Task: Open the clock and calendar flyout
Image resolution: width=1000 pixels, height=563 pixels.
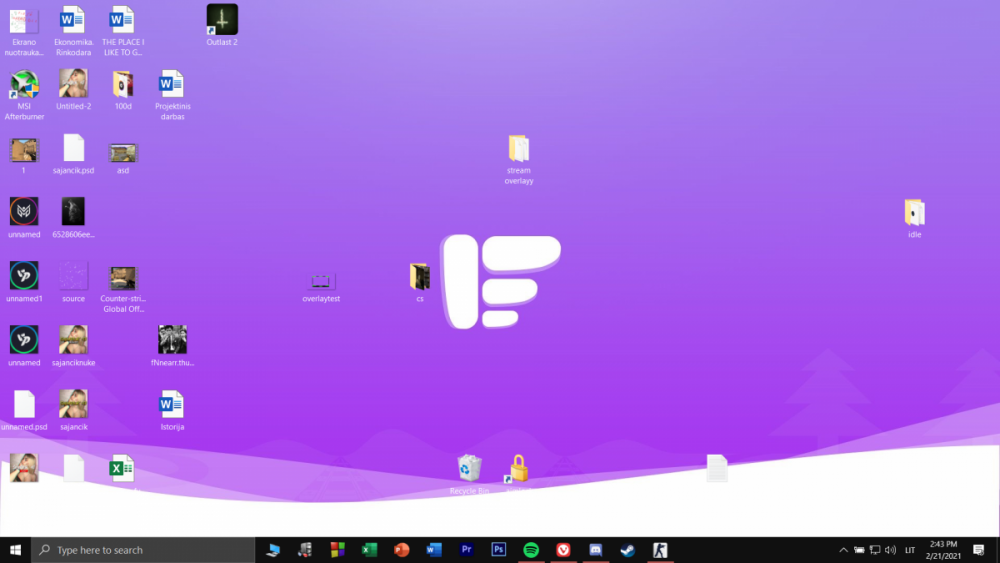Action: point(943,550)
